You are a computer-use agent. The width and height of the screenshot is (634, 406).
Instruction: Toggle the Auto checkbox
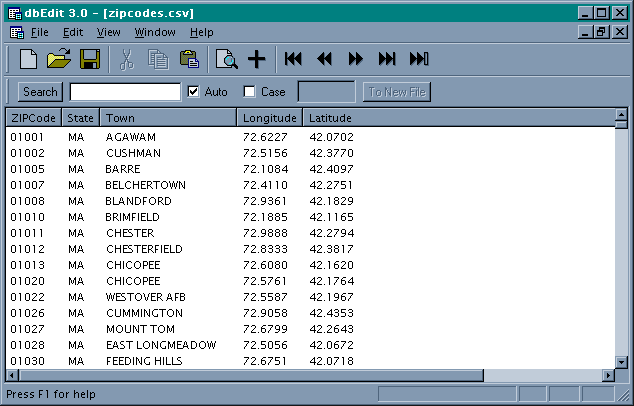coord(193,92)
